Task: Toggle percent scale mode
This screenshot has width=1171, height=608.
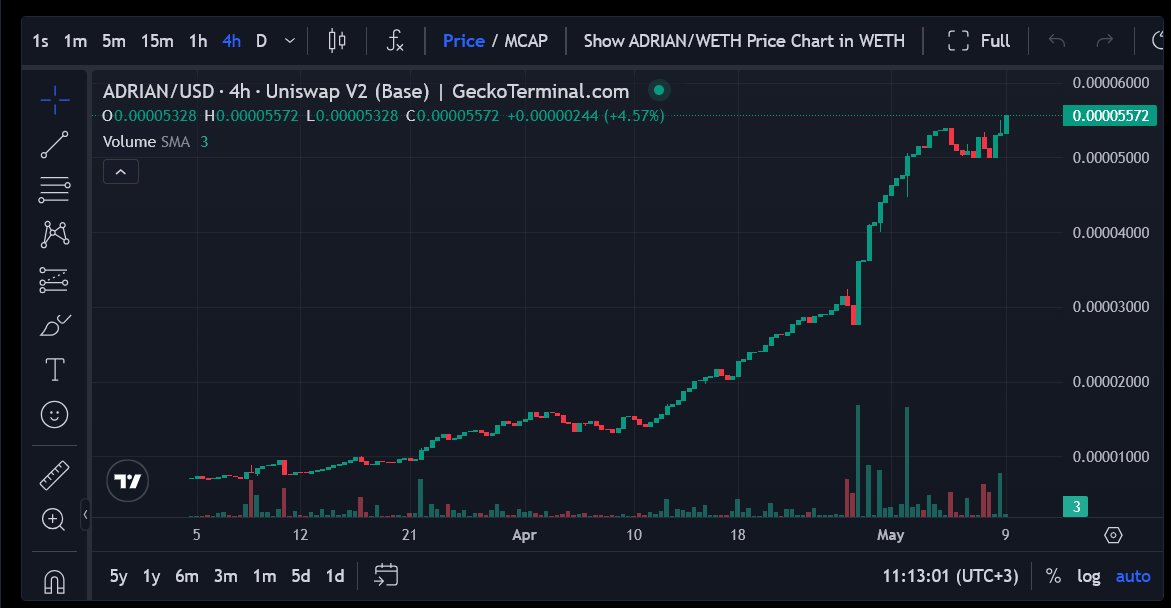Action: click(1053, 576)
